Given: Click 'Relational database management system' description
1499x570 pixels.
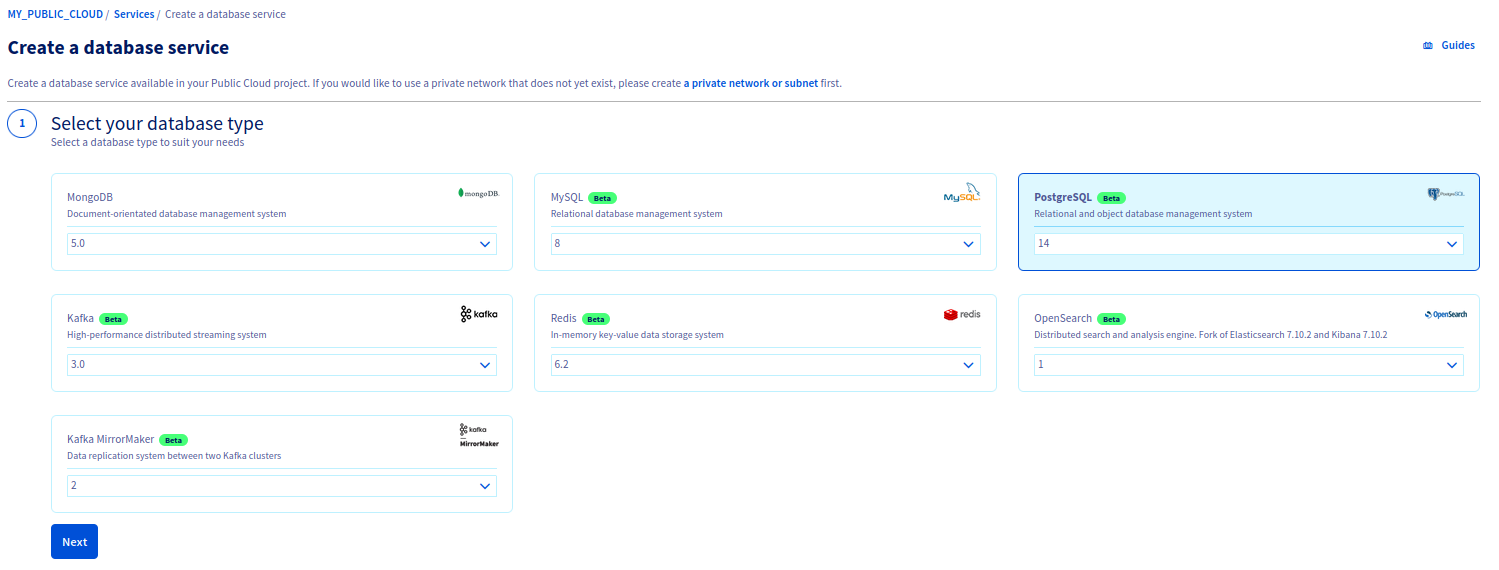Looking at the screenshot, I should tap(637, 214).
